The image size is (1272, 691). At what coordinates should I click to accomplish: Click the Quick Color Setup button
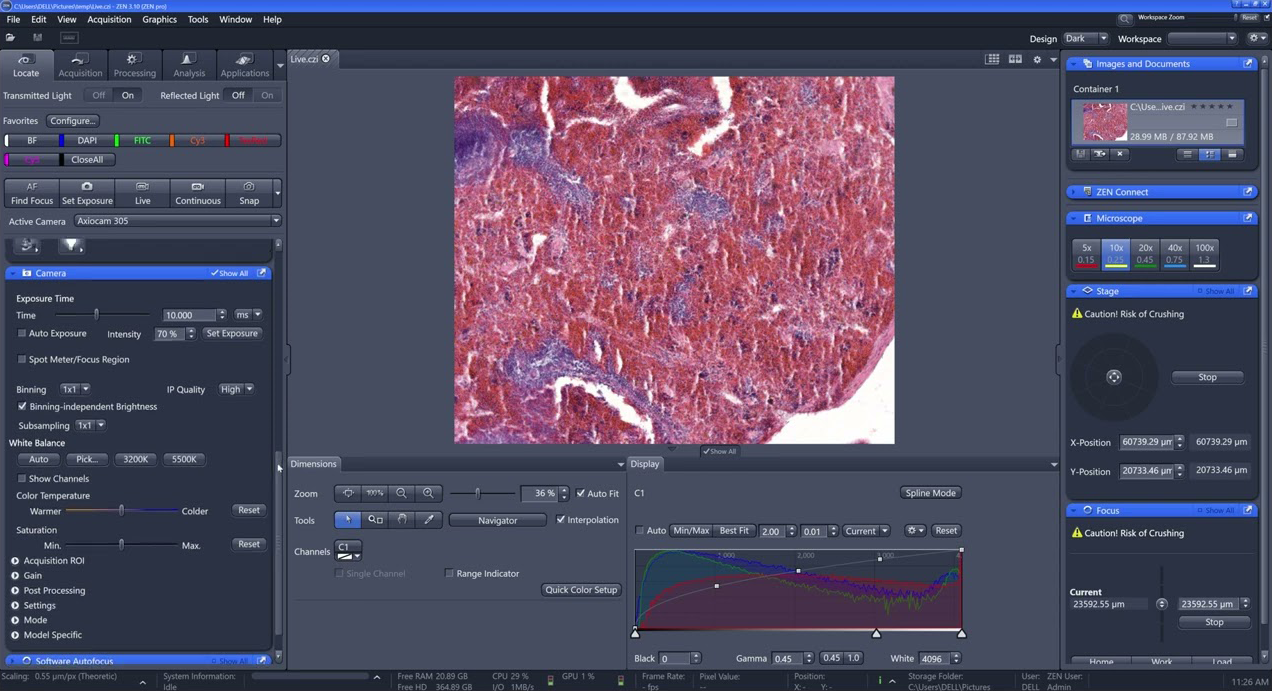581,590
